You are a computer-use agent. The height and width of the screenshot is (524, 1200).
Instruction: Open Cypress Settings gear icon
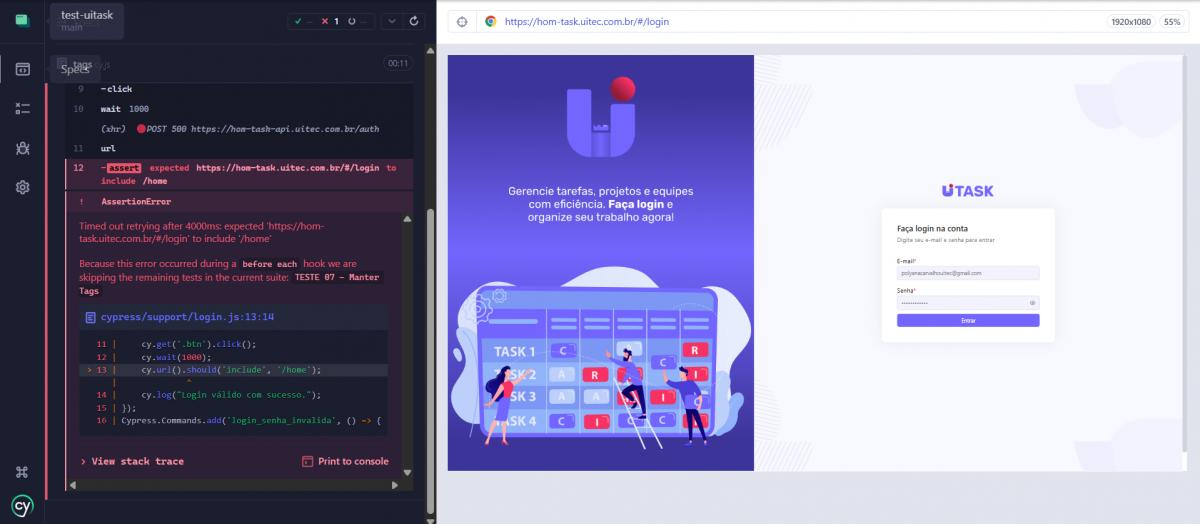pyautogui.click(x=22, y=187)
